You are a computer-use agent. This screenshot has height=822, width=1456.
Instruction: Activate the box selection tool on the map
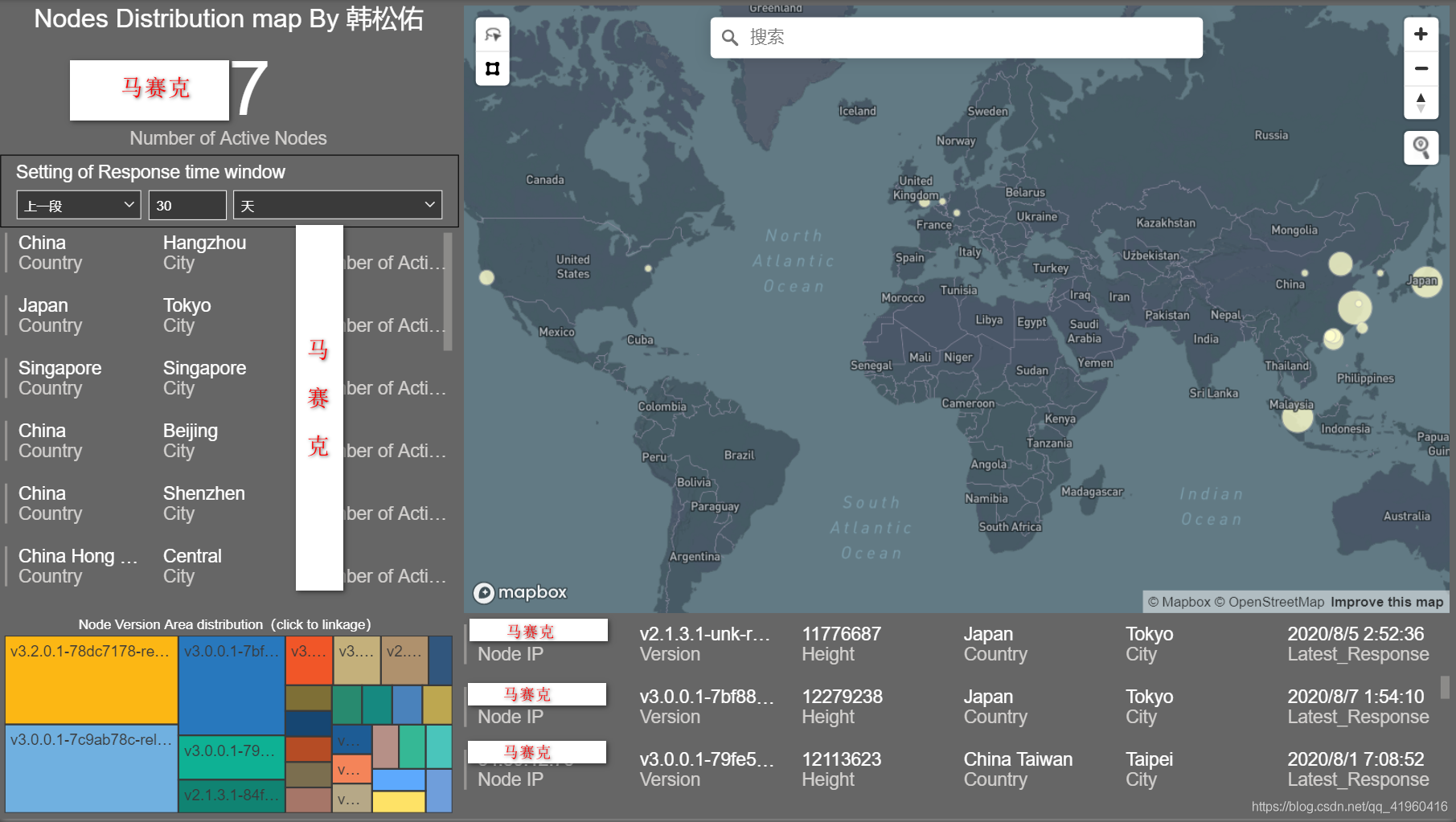point(492,69)
